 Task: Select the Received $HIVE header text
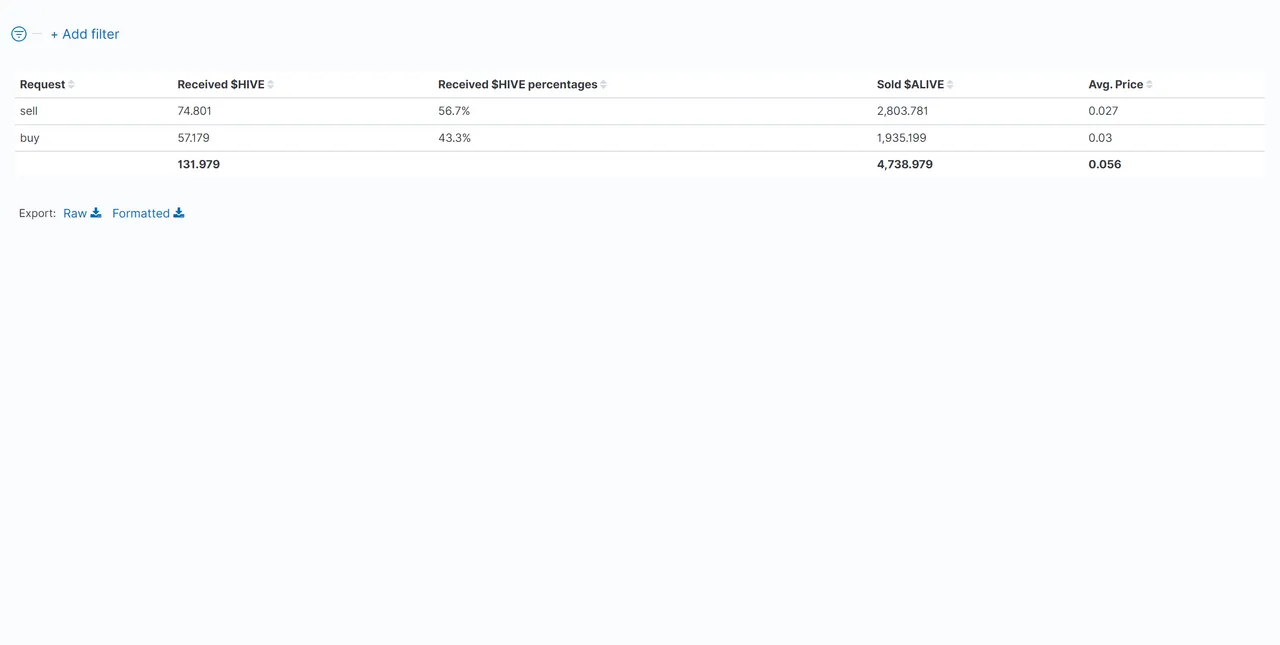click(x=221, y=85)
